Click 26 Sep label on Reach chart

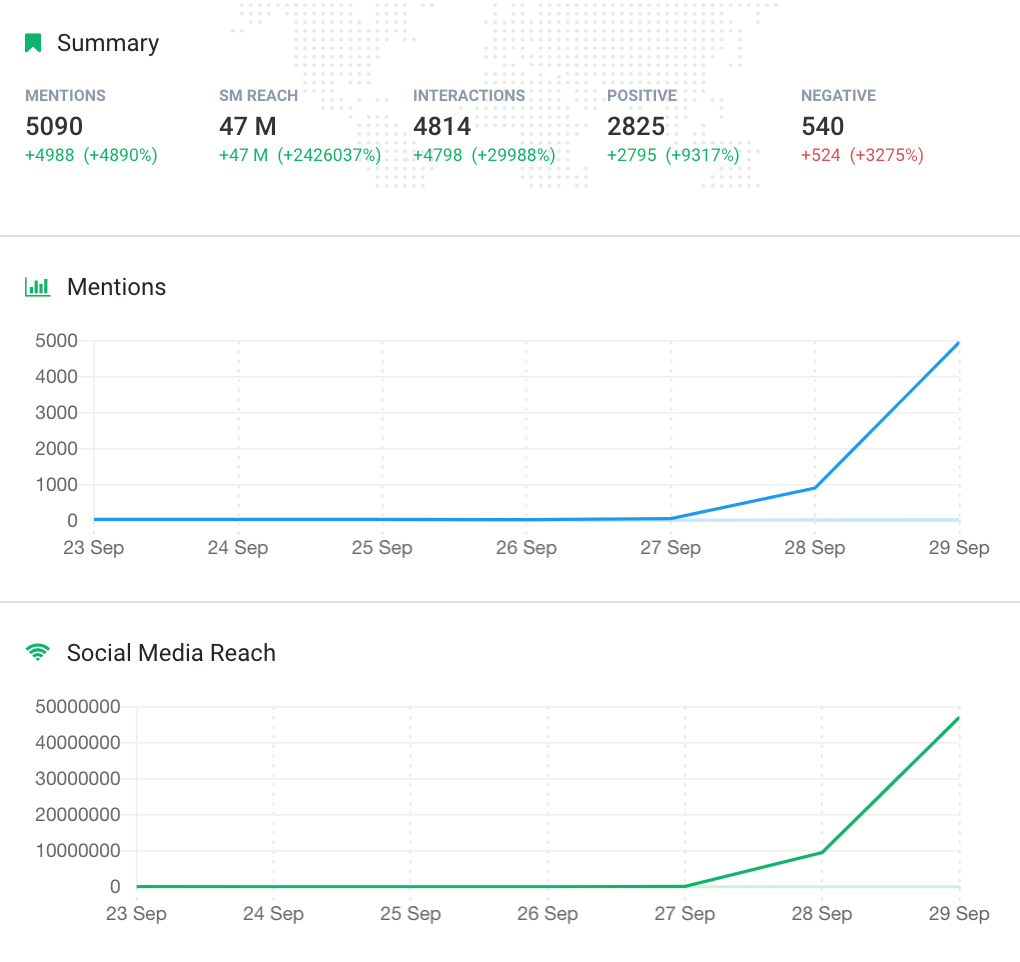548,914
